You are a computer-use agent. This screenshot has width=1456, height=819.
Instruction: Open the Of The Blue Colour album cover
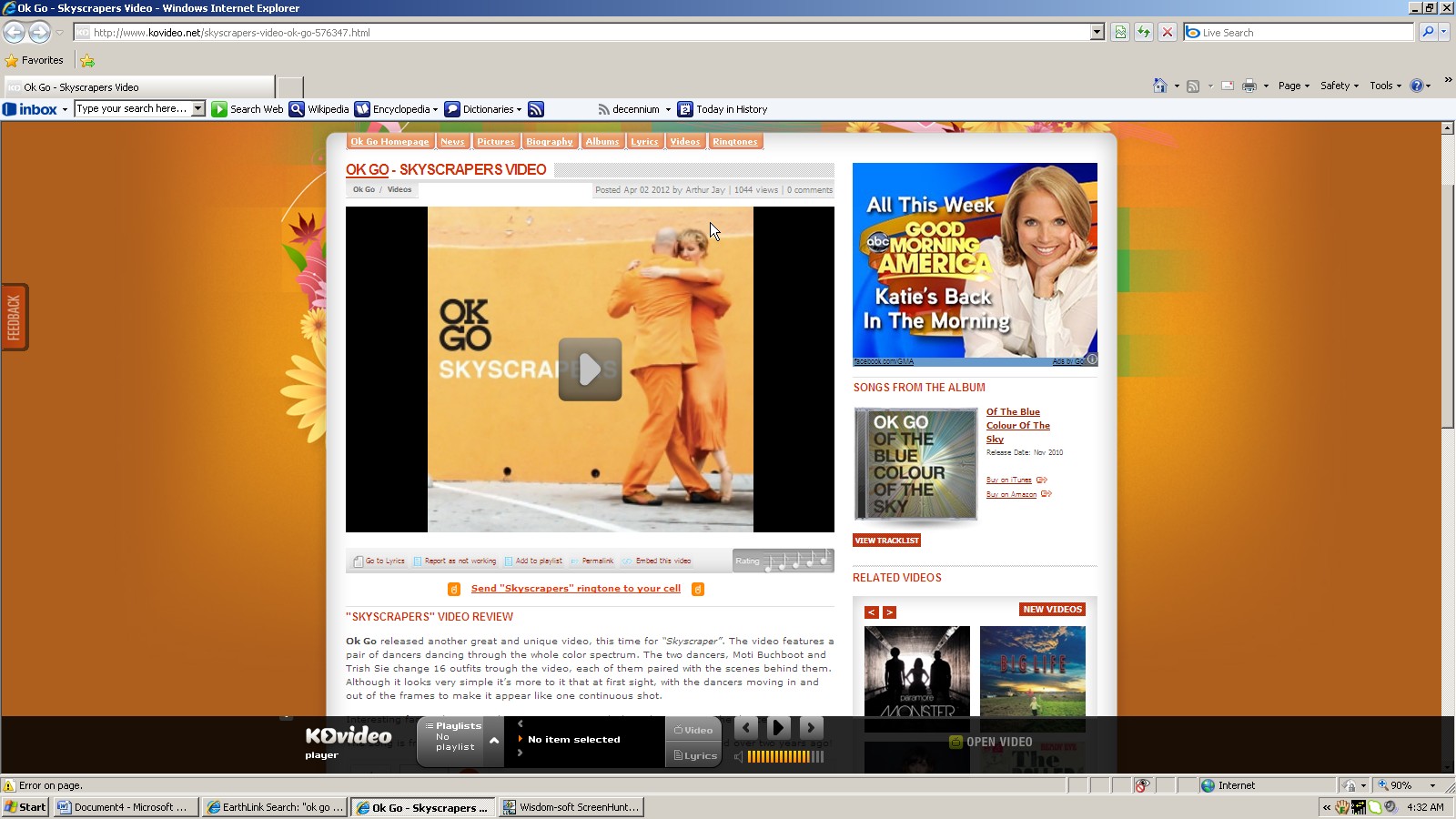click(915, 464)
